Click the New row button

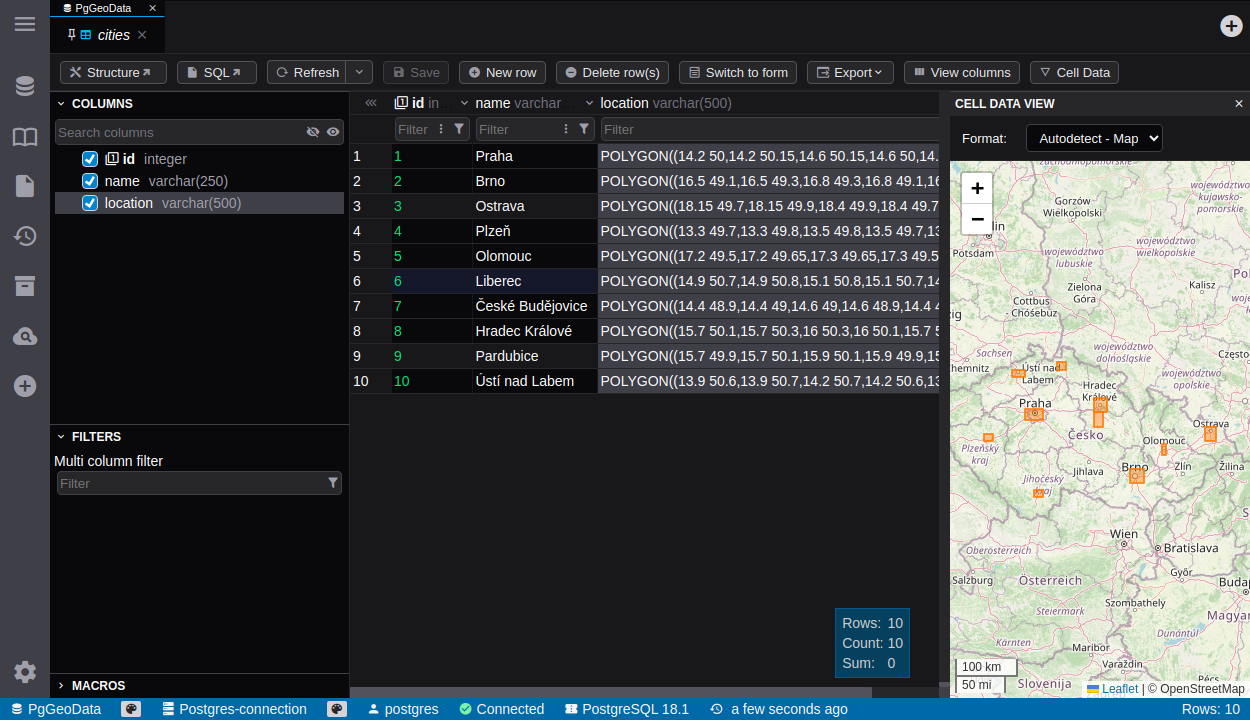502,72
